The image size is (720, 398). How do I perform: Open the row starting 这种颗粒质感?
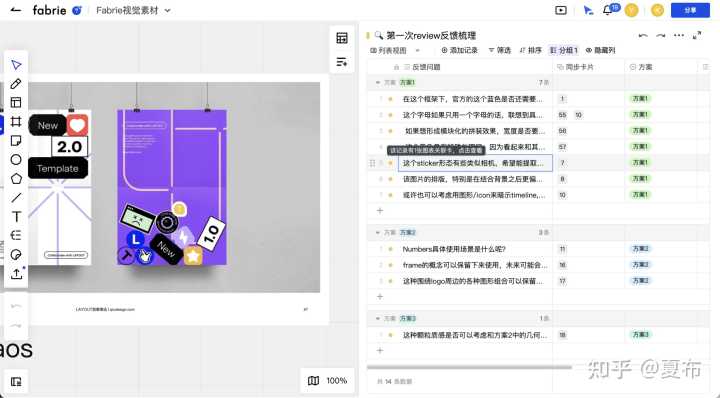(x=475, y=335)
